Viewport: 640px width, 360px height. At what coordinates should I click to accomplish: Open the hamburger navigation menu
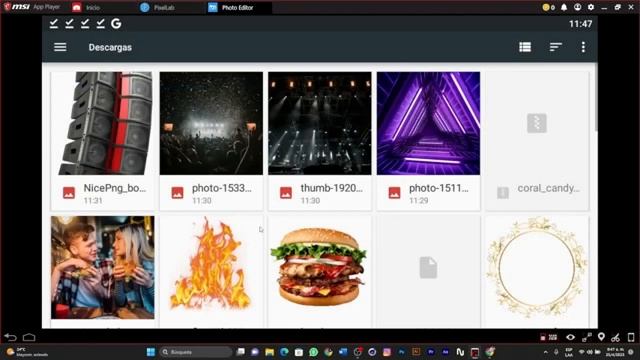click(x=60, y=47)
